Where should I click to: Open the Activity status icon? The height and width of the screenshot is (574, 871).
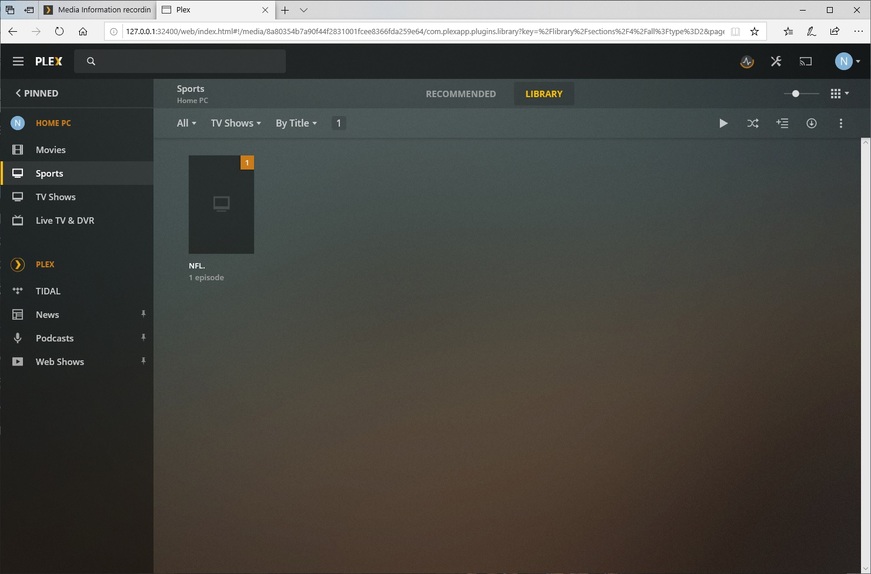(747, 61)
